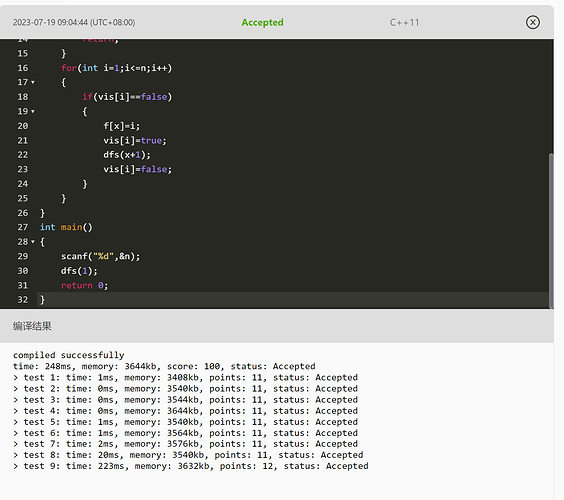Image resolution: width=564 pixels, height=500 pixels.
Task: Collapse the code fold at line 19
Action: click(33, 112)
